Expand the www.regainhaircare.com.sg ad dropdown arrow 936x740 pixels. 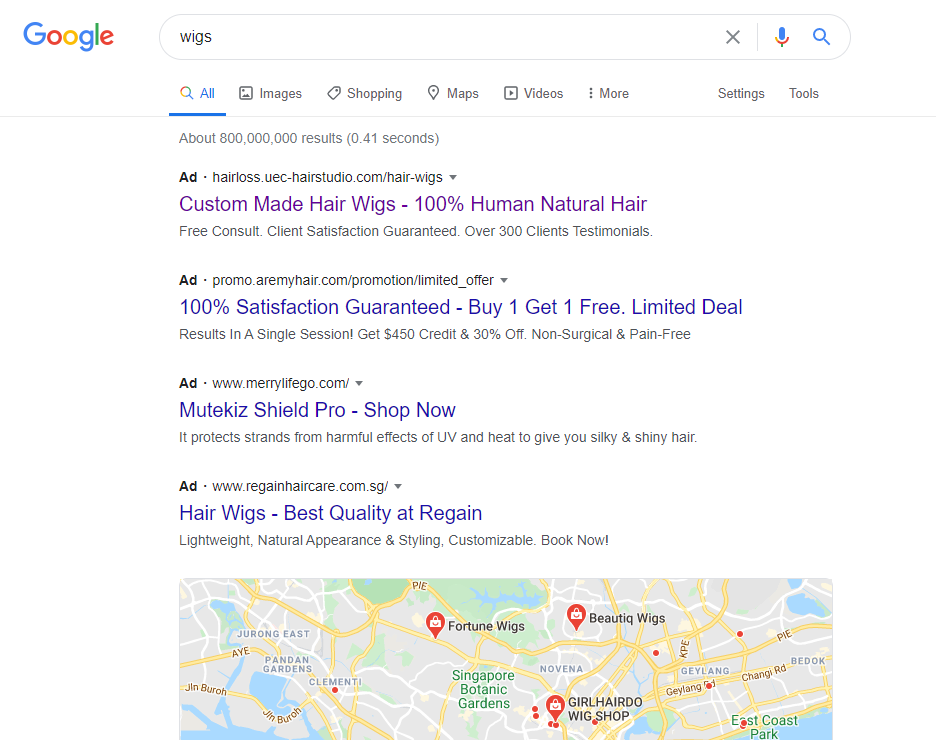click(x=398, y=486)
